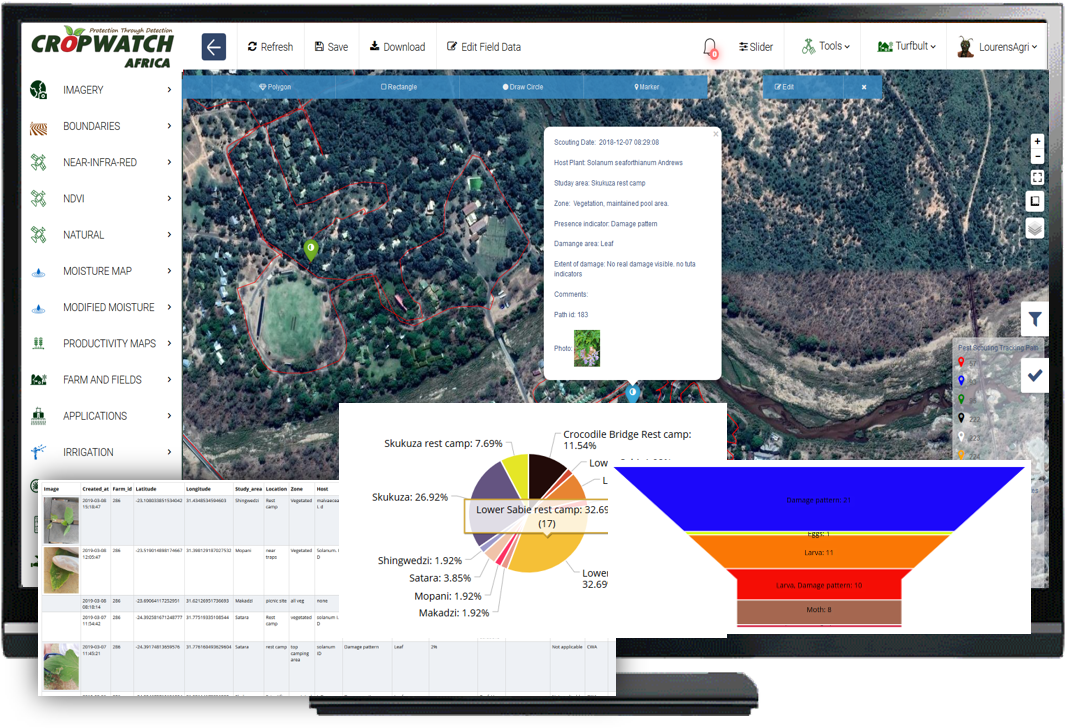Select the yellow-green Skukuza rest camp slice
Image resolution: width=1066 pixels, height=728 pixels.
click(516, 472)
